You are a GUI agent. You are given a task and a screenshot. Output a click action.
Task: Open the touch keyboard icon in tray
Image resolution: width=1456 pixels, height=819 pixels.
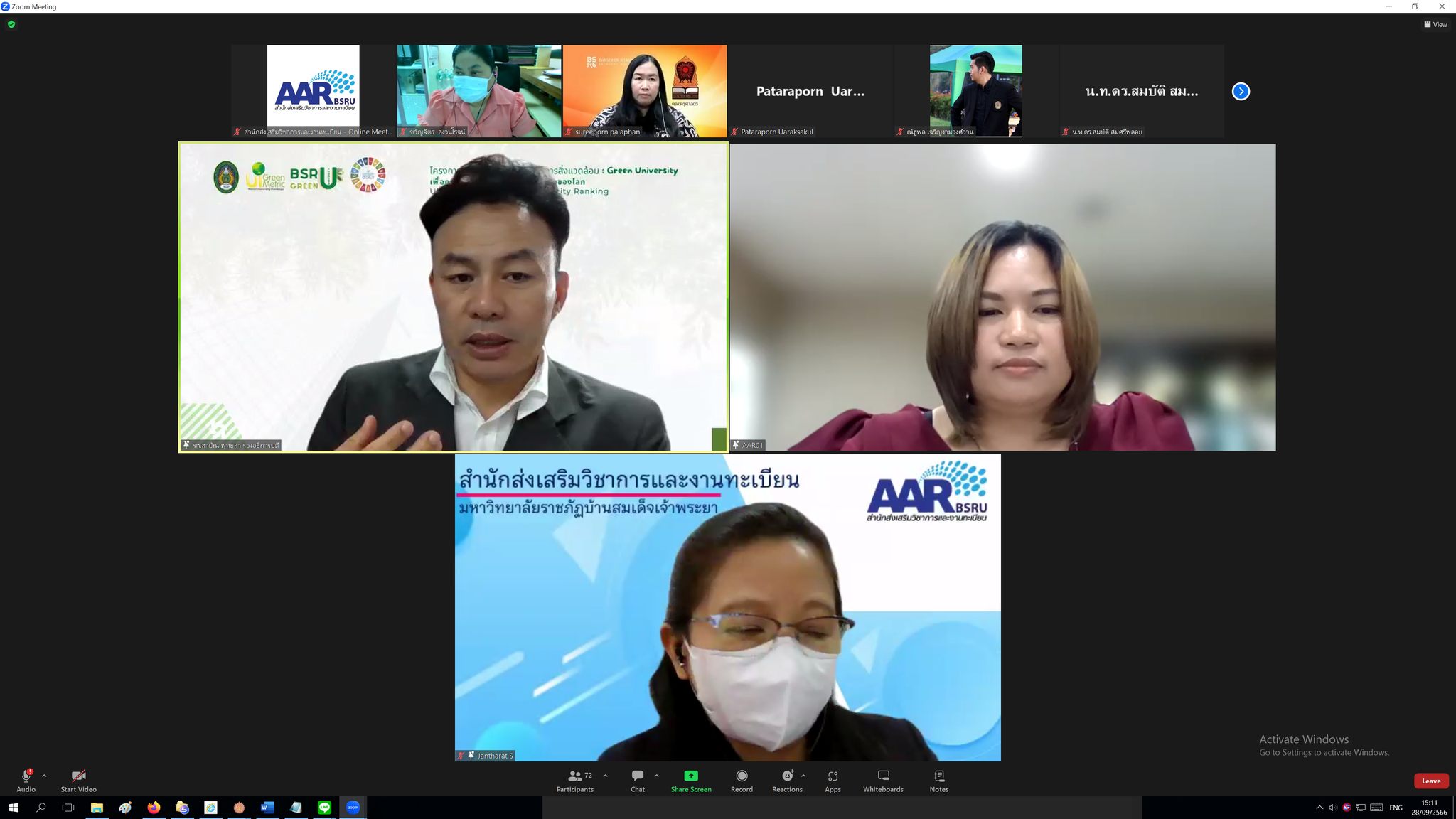[1376, 808]
